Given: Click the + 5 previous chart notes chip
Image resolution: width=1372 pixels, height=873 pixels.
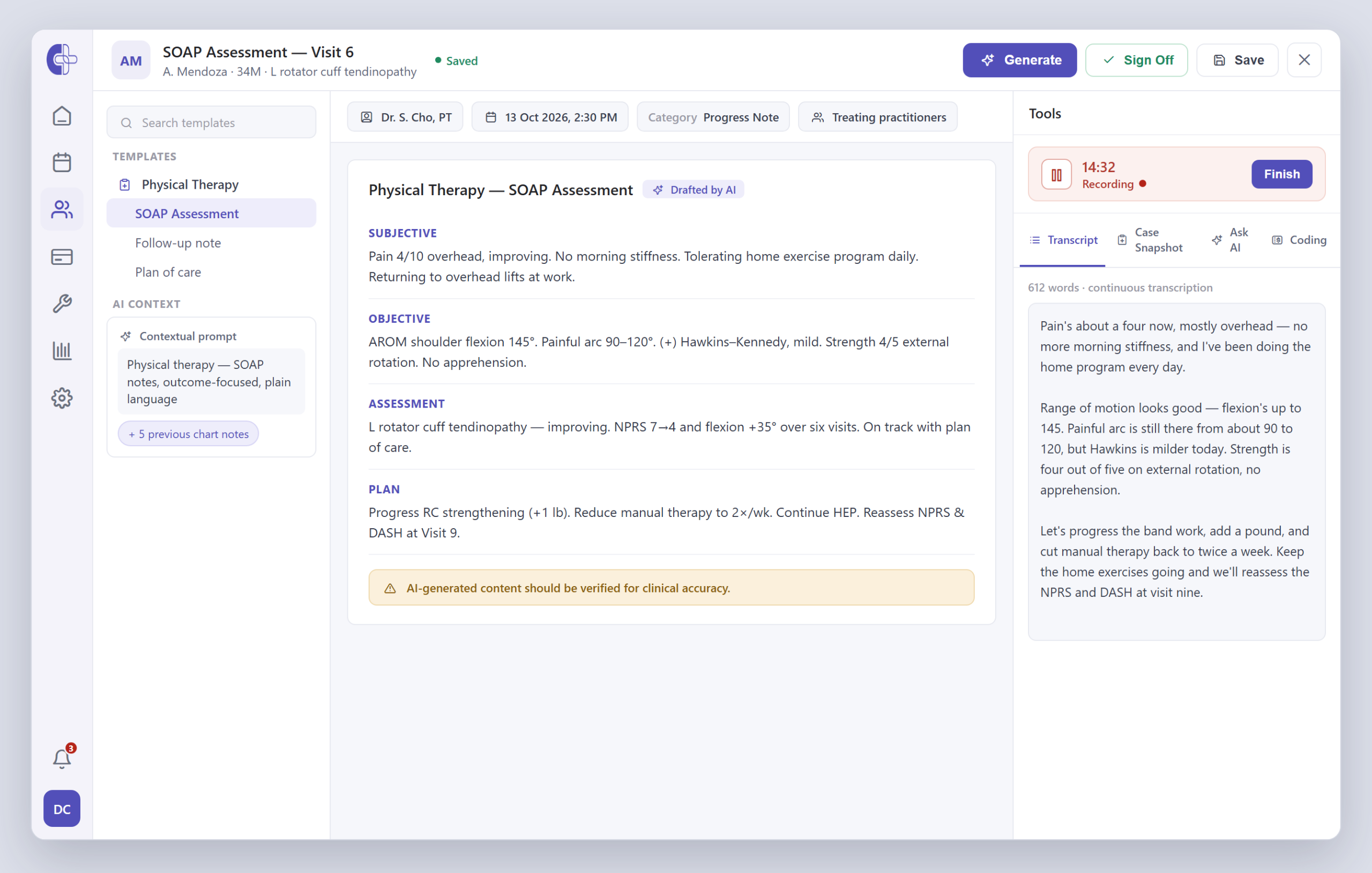Looking at the screenshot, I should pos(188,434).
